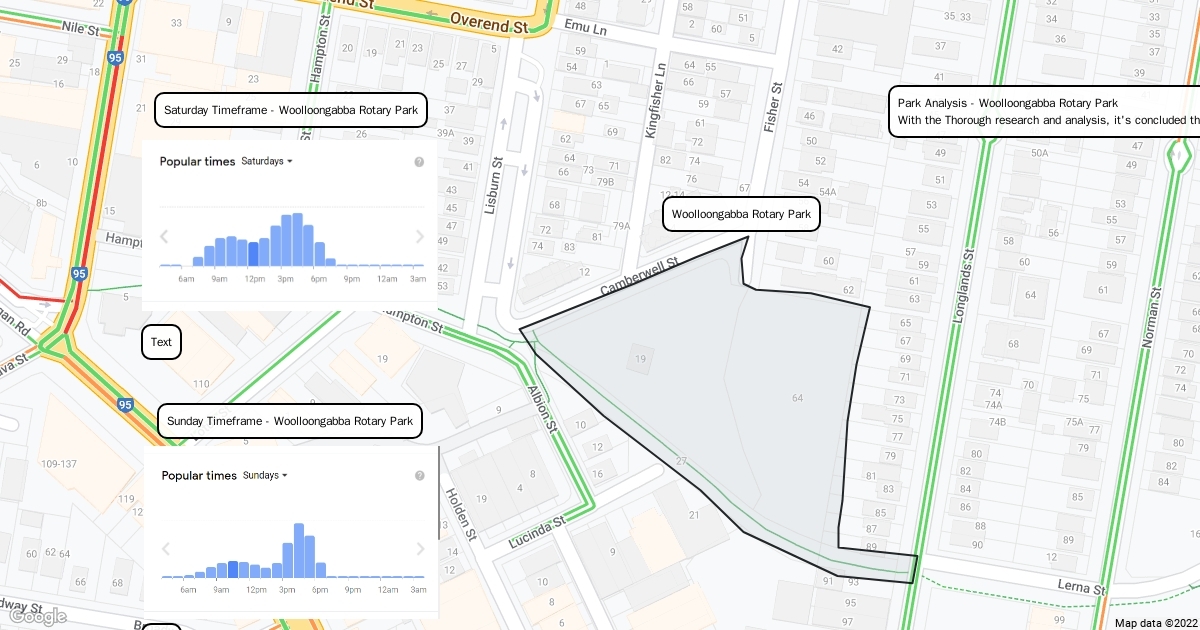
Task: Go to next day on Saturdays chart
Action: point(420,237)
